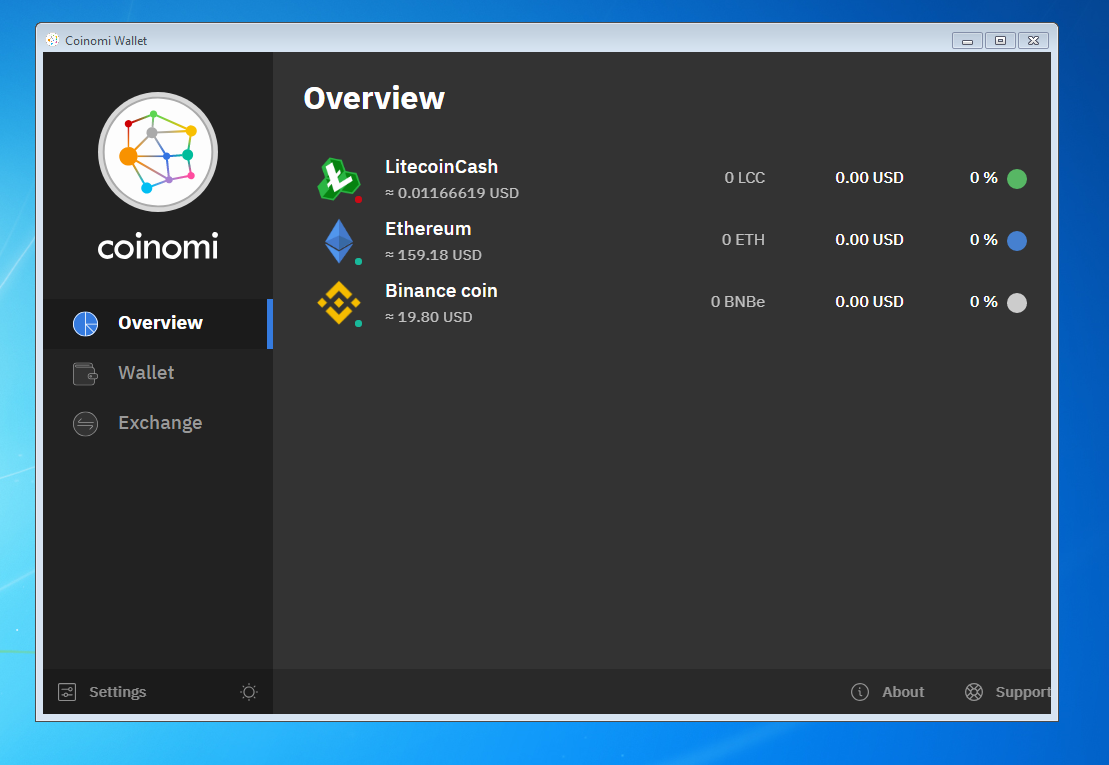Click the 0 ETH balance
1109x765 pixels.
[743, 240]
